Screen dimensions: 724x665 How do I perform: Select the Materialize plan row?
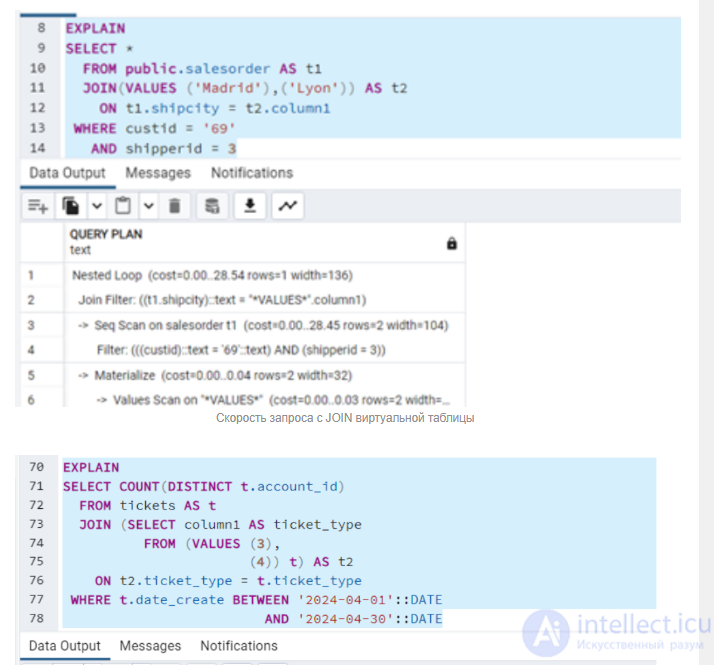pyautogui.click(x=265, y=375)
